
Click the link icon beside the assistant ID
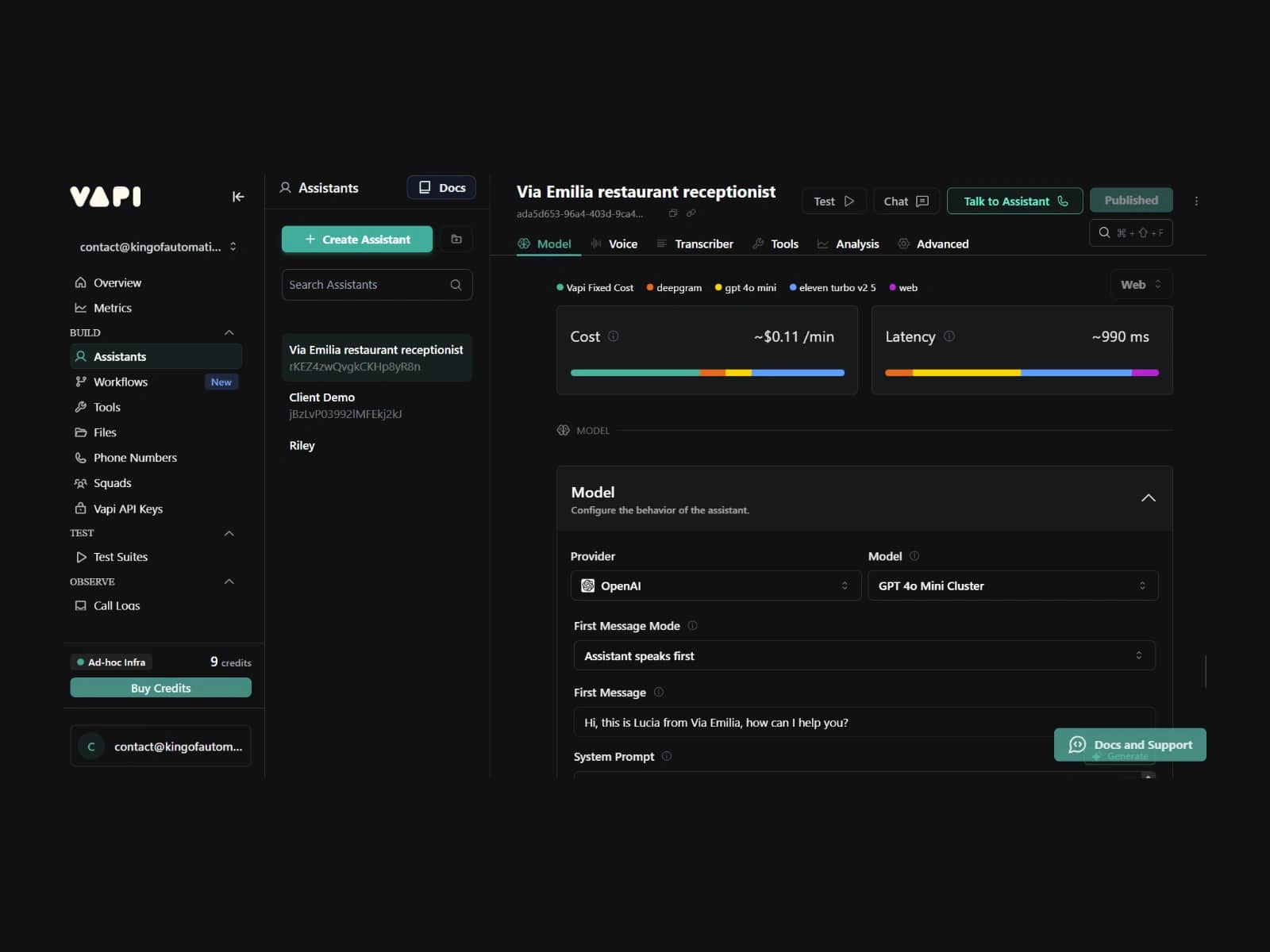coord(691,213)
